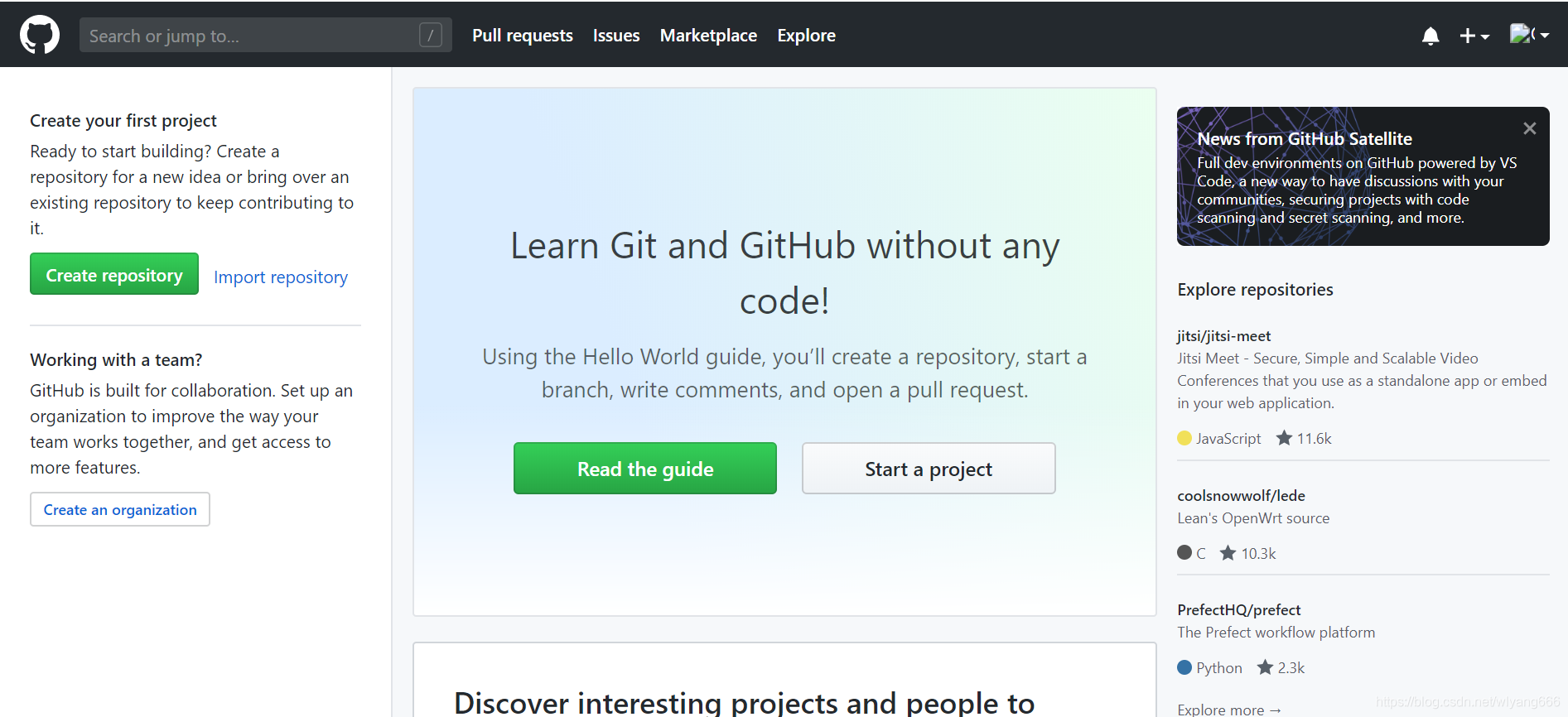Click the 'Explore repositories' heading

pos(1255,290)
